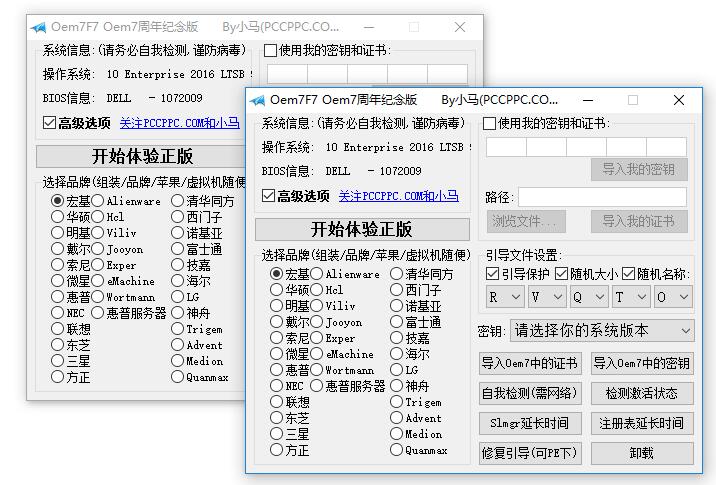This screenshot has height=485, width=716.
Task: Expand the dropdown showing letter R
Action: [504, 297]
